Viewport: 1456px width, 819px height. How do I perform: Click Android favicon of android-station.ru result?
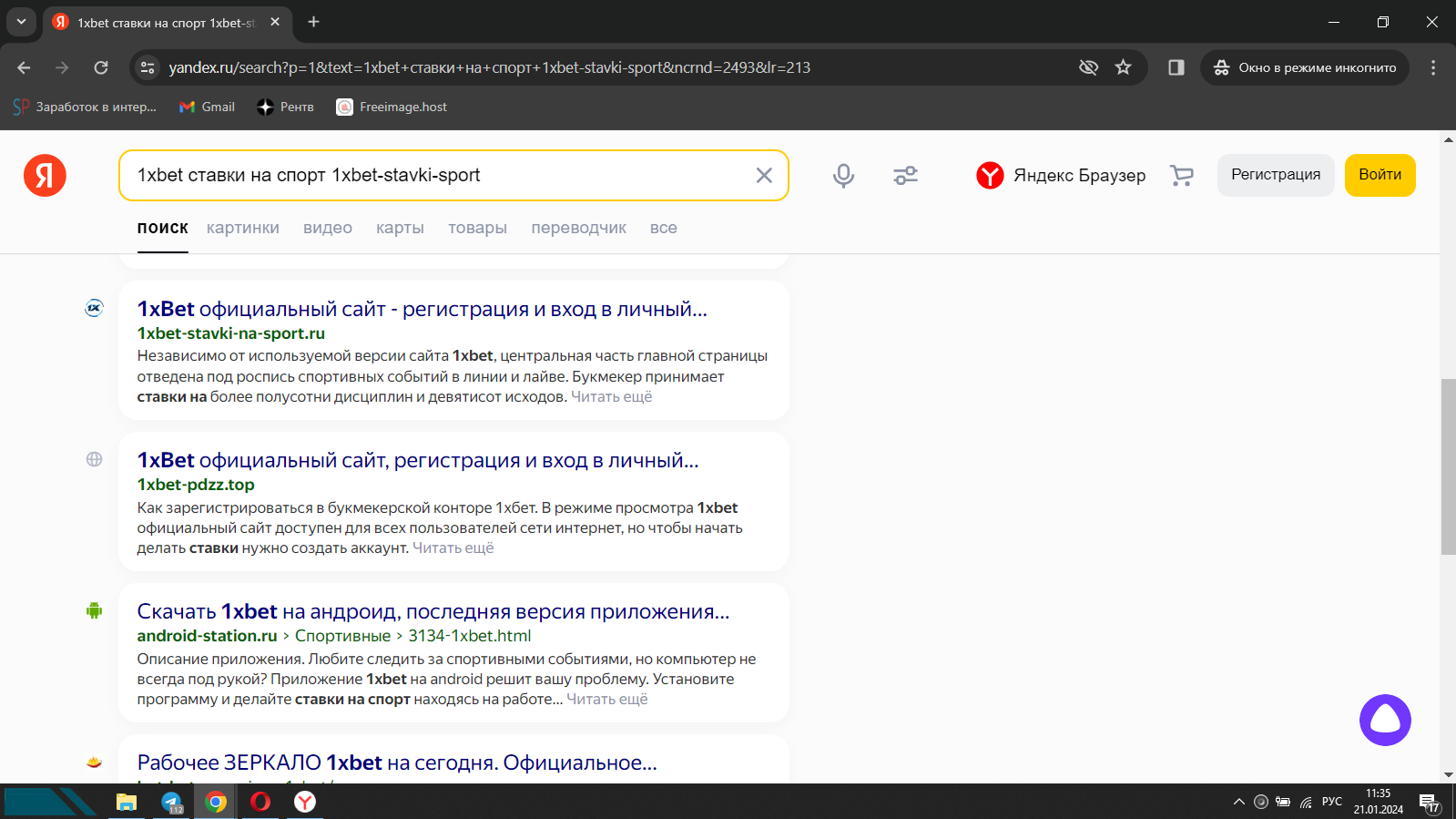point(94,610)
